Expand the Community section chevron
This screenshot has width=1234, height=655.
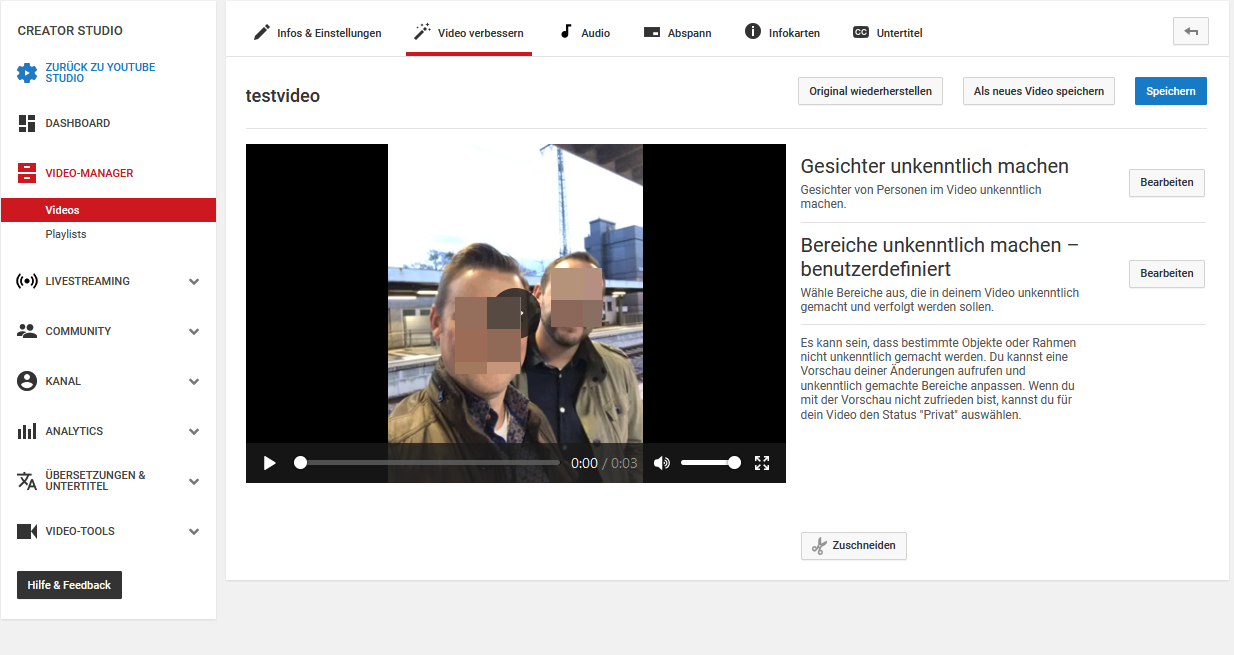click(194, 331)
